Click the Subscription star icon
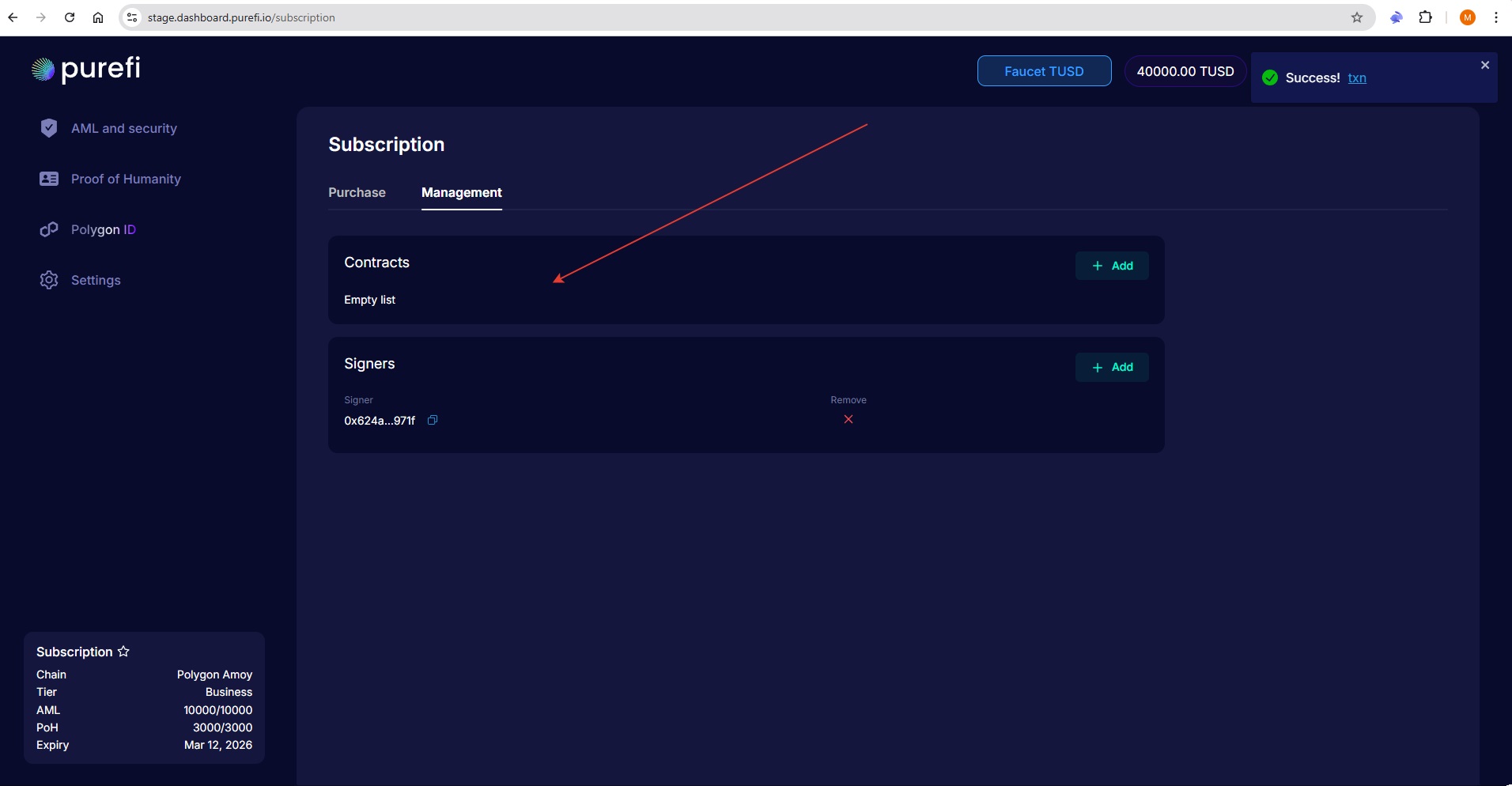1512x786 pixels. point(123,652)
